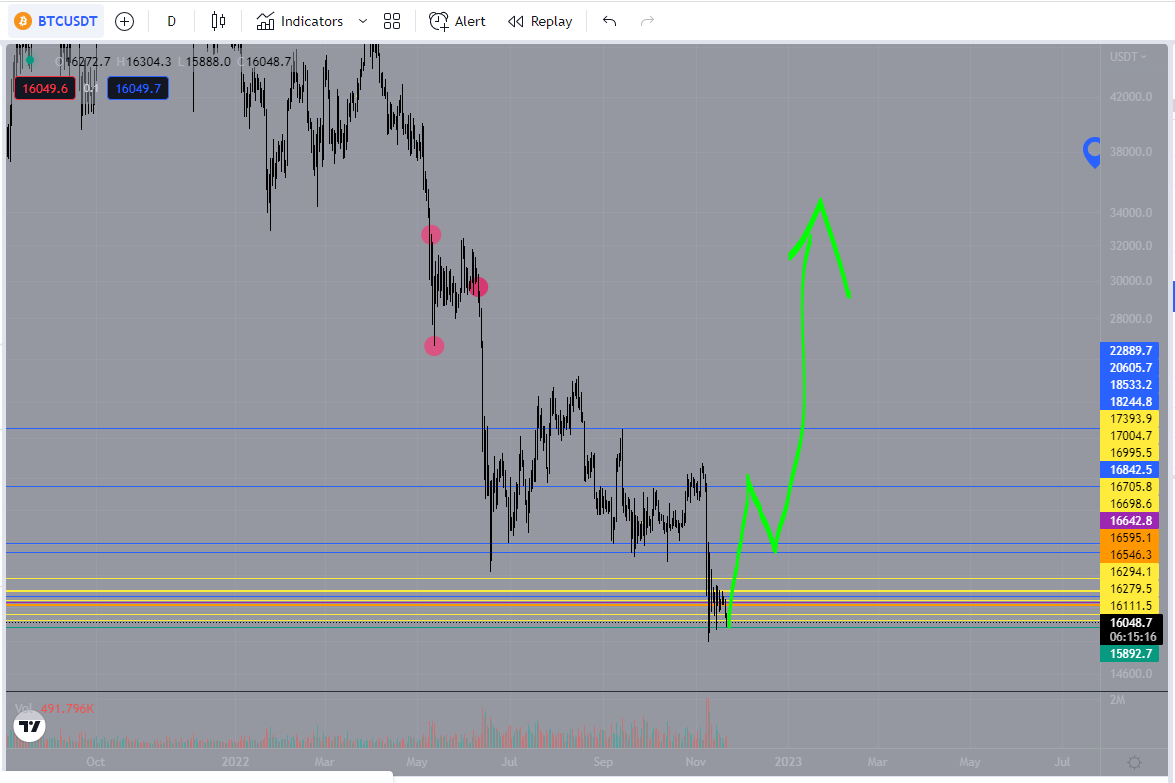Click the blue pin marker near 38000
1175x783 pixels.
click(1093, 152)
